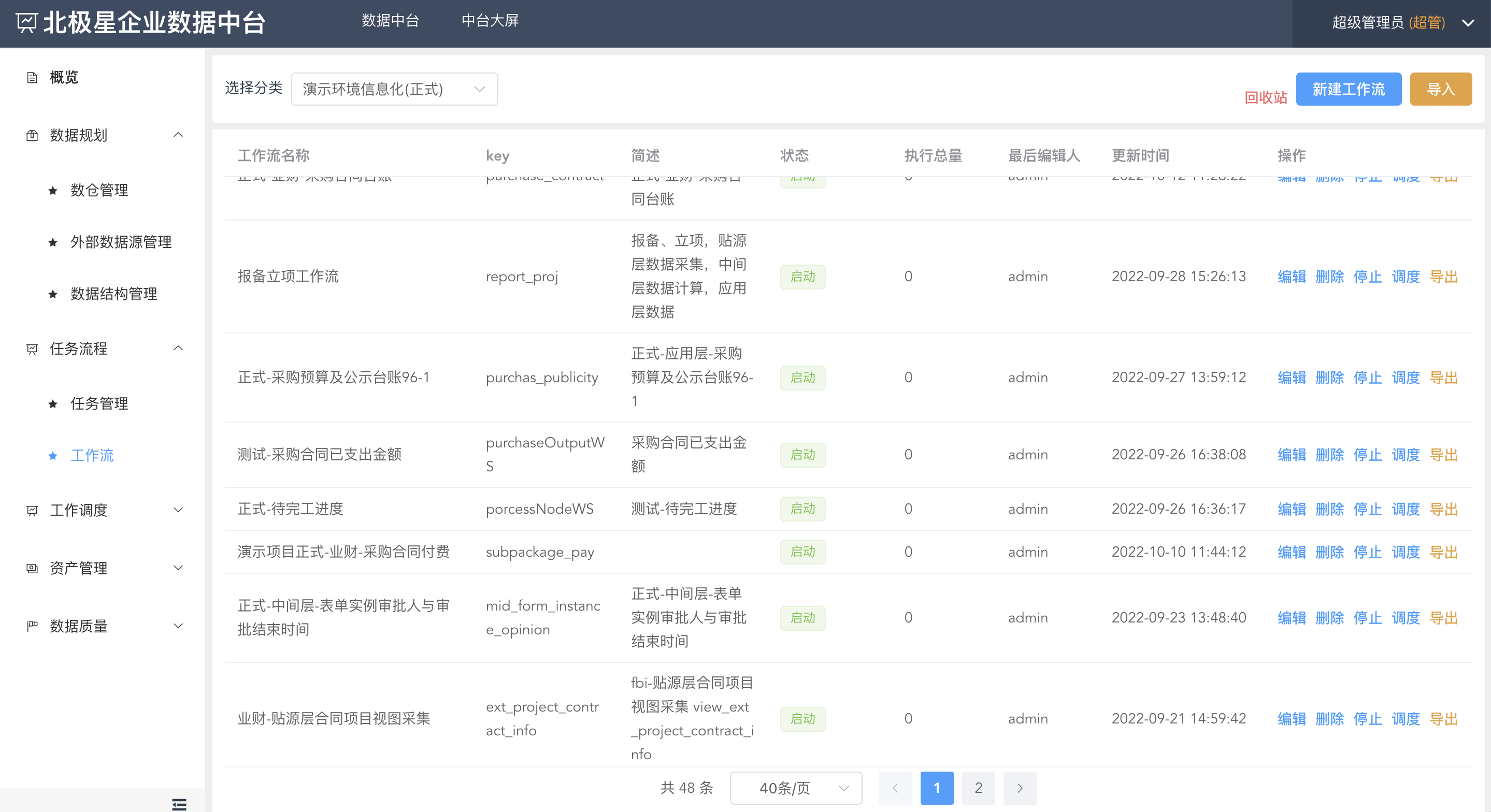Open the 40条/页 page size dropdown
Viewport: 1491px width, 812px height.
pyautogui.click(x=796, y=788)
